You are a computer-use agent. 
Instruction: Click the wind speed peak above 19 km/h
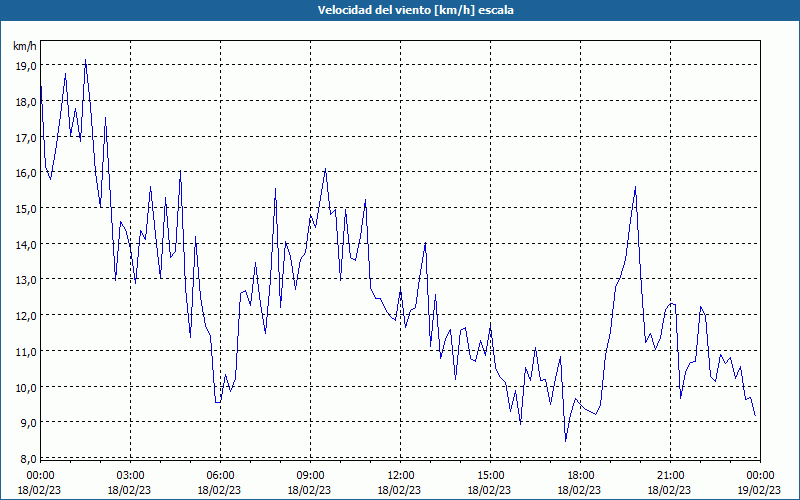[x=85, y=60]
